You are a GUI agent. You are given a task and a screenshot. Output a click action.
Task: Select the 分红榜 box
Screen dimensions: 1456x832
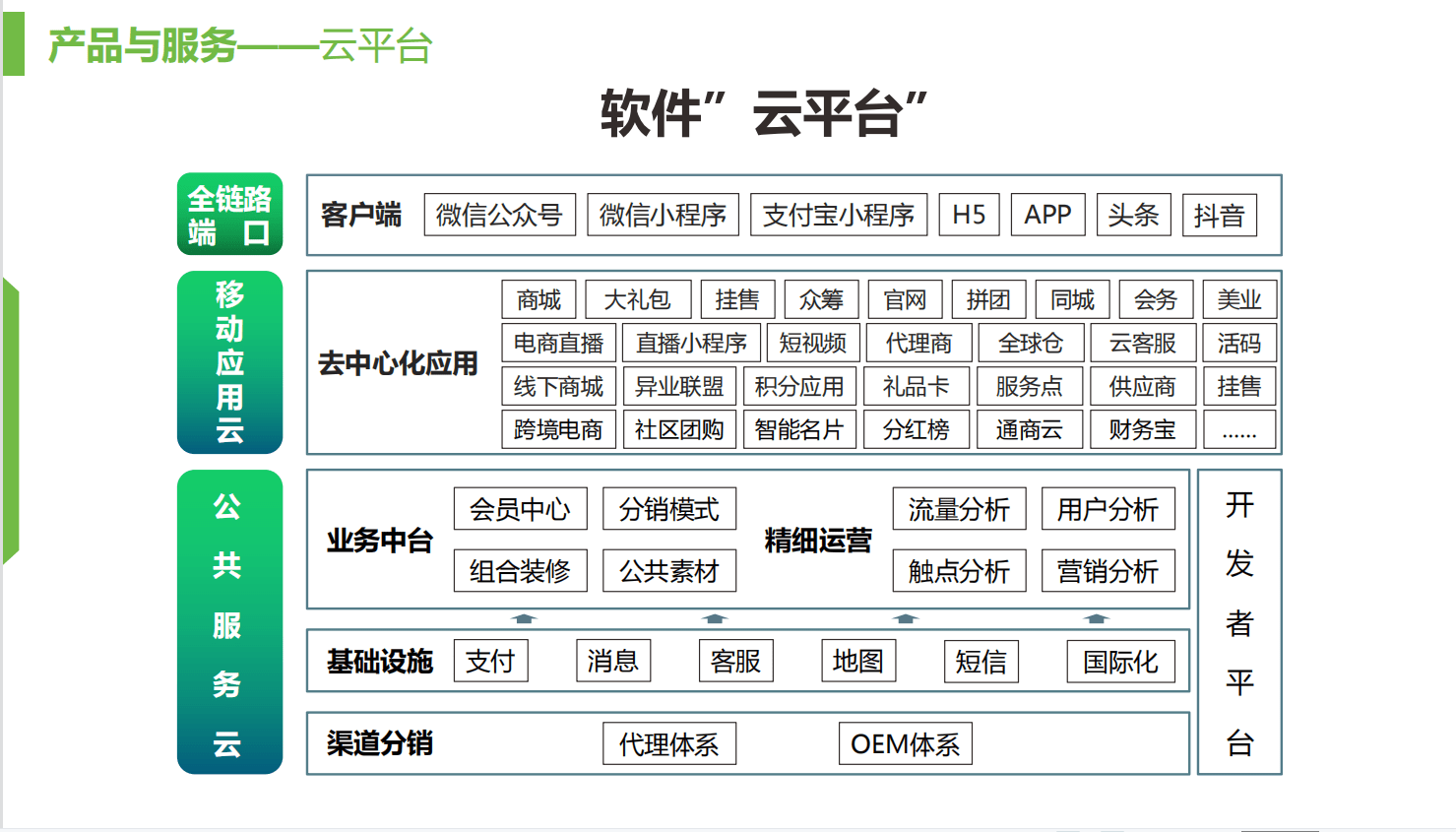tap(917, 429)
